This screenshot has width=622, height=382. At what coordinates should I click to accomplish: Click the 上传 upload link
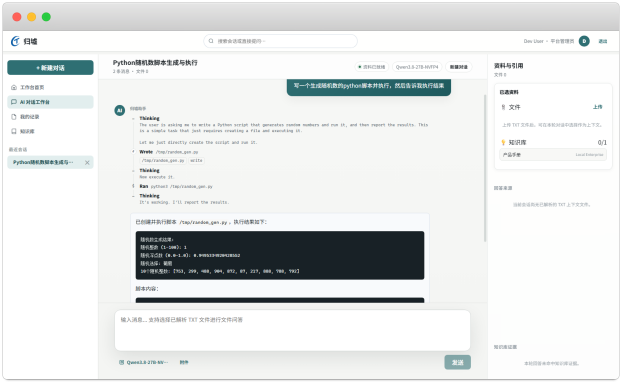coord(597,107)
